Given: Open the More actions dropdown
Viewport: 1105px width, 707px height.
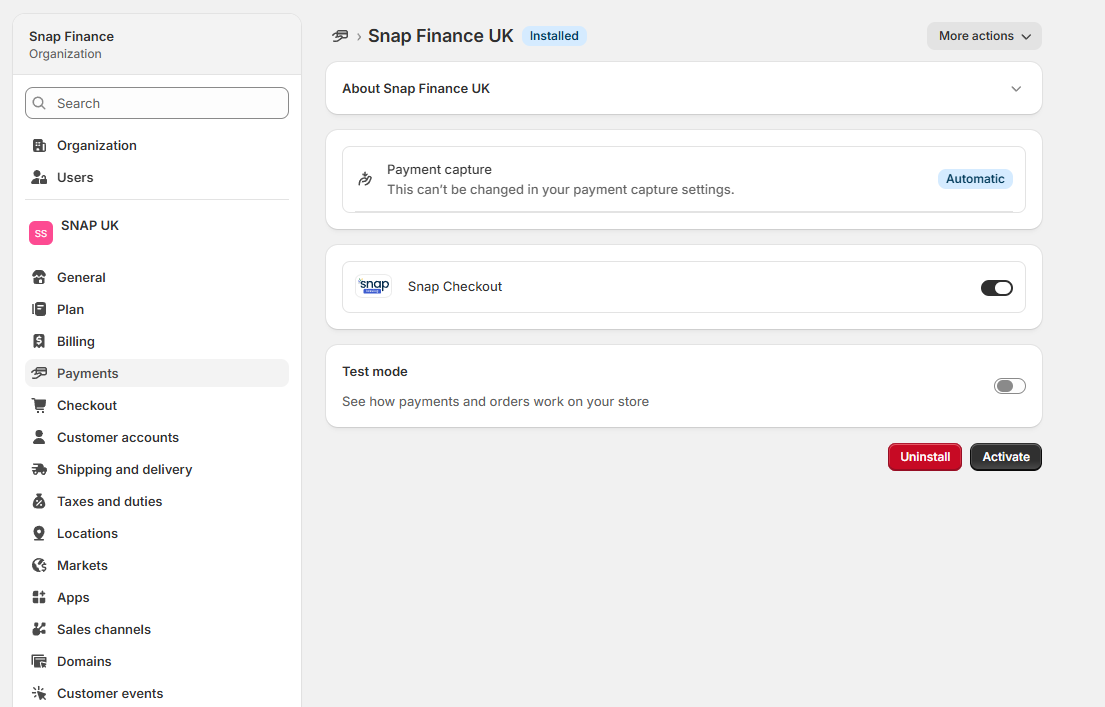Looking at the screenshot, I should [x=984, y=36].
